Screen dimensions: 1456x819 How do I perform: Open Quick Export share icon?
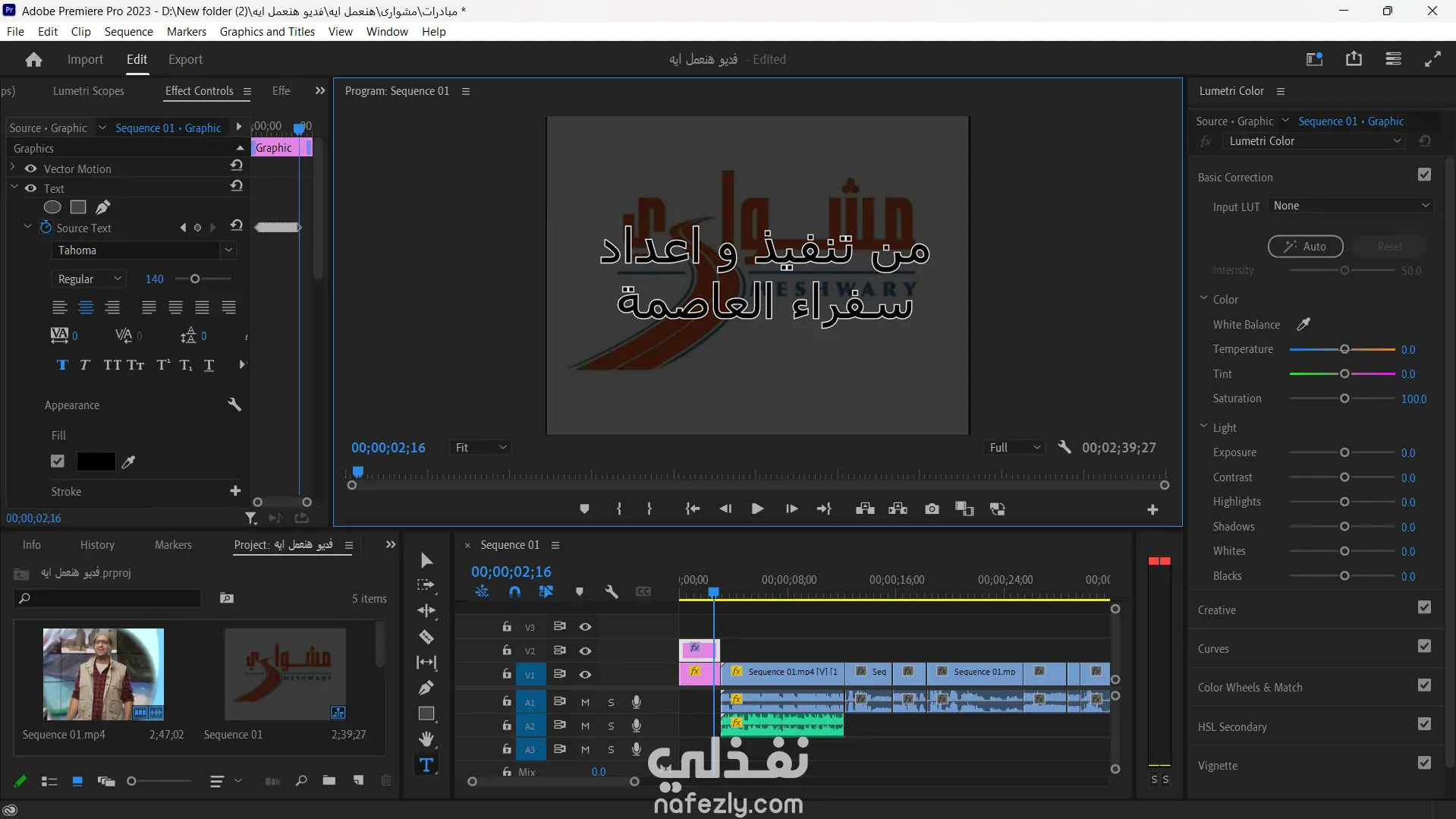[1354, 59]
